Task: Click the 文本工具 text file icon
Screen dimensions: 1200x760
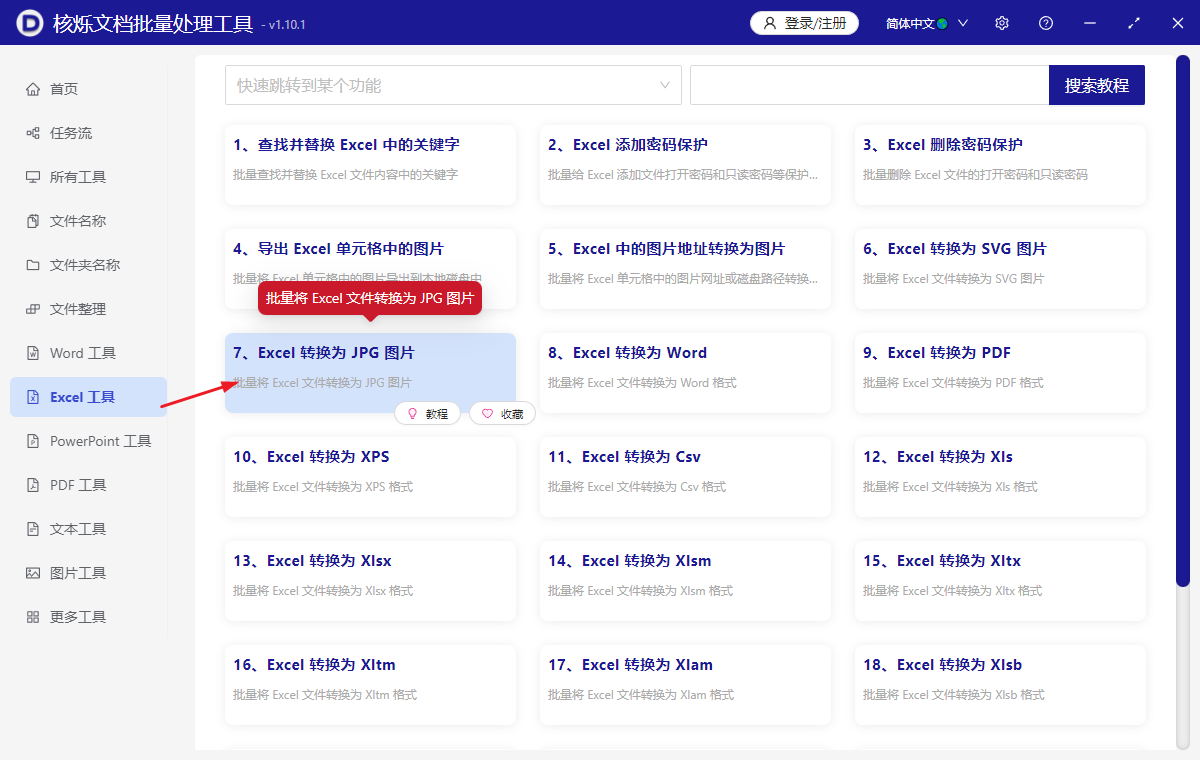Action: click(x=33, y=529)
